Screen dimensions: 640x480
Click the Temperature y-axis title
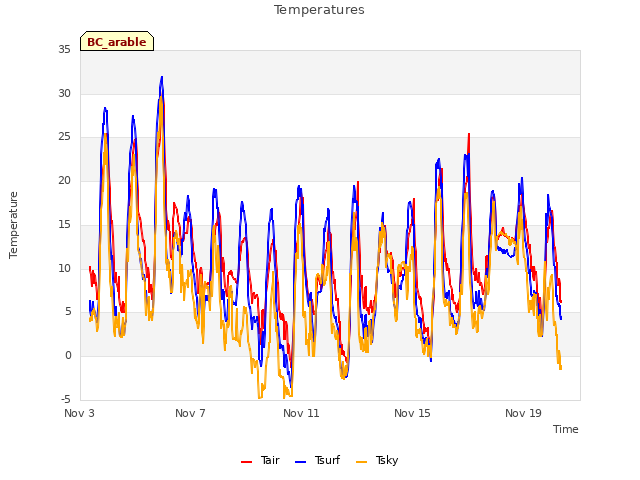13,225
